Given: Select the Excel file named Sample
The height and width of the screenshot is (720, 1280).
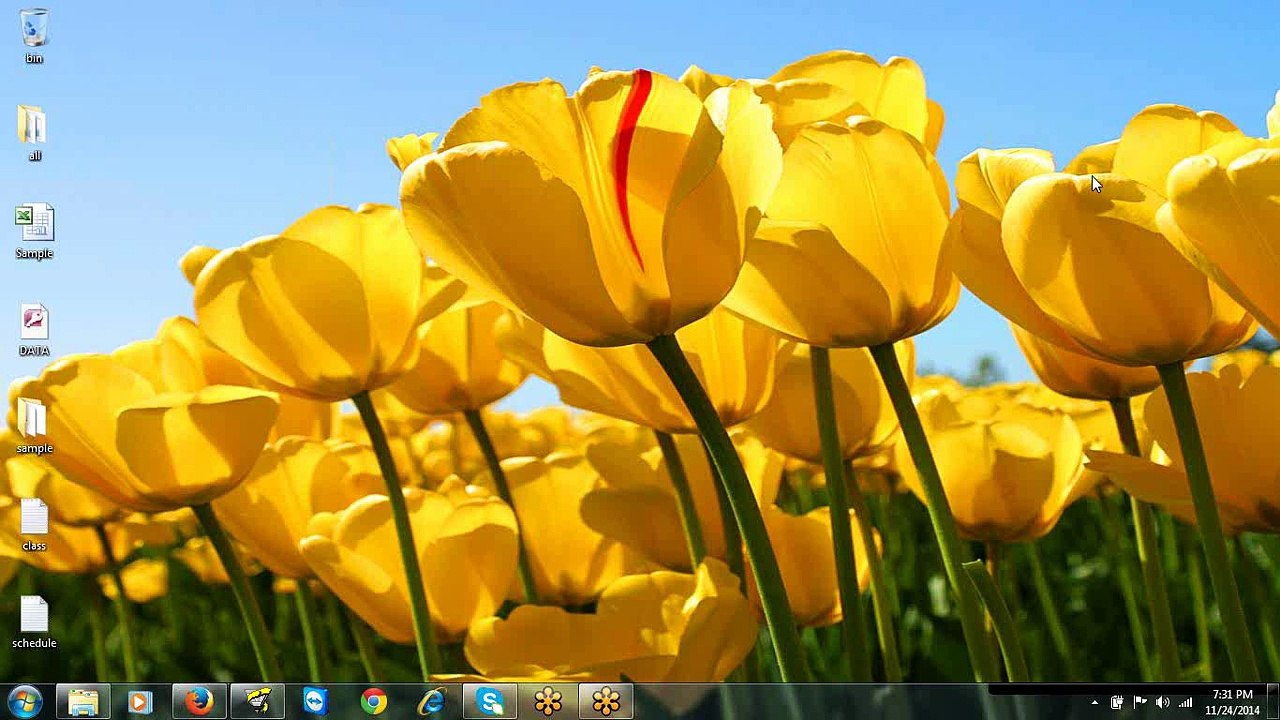Looking at the screenshot, I should coord(34,230).
